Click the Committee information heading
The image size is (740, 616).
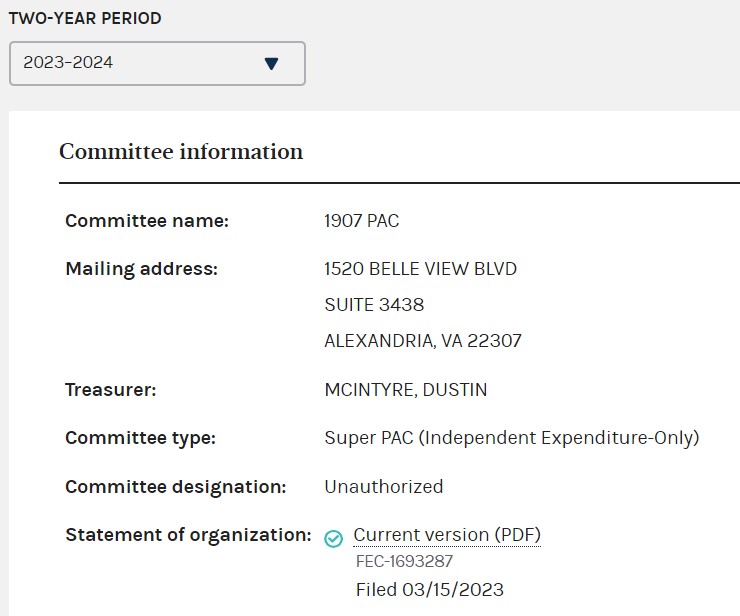pyautogui.click(x=181, y=152)
